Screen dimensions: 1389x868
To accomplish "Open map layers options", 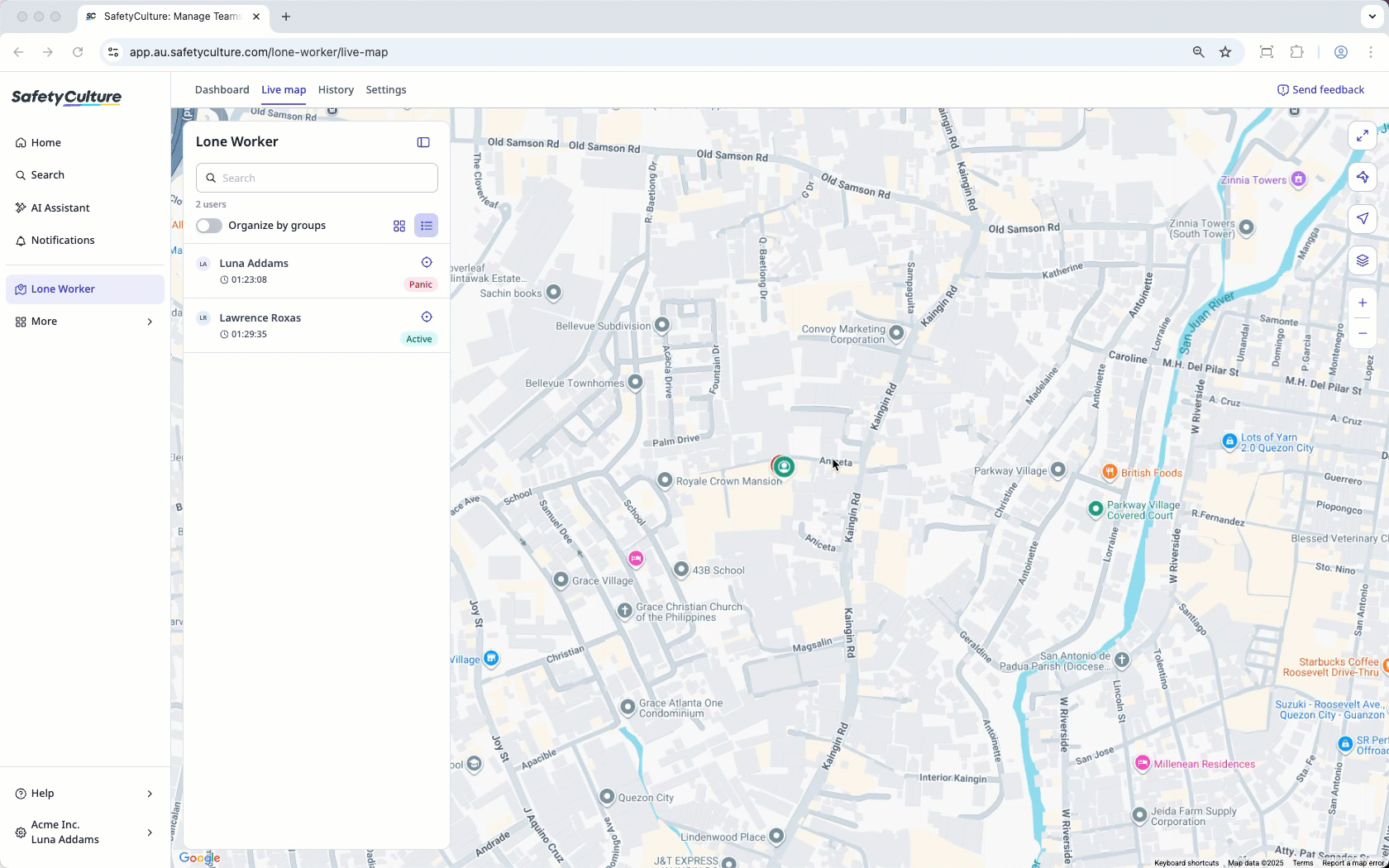I will (x=1363, y=260).
